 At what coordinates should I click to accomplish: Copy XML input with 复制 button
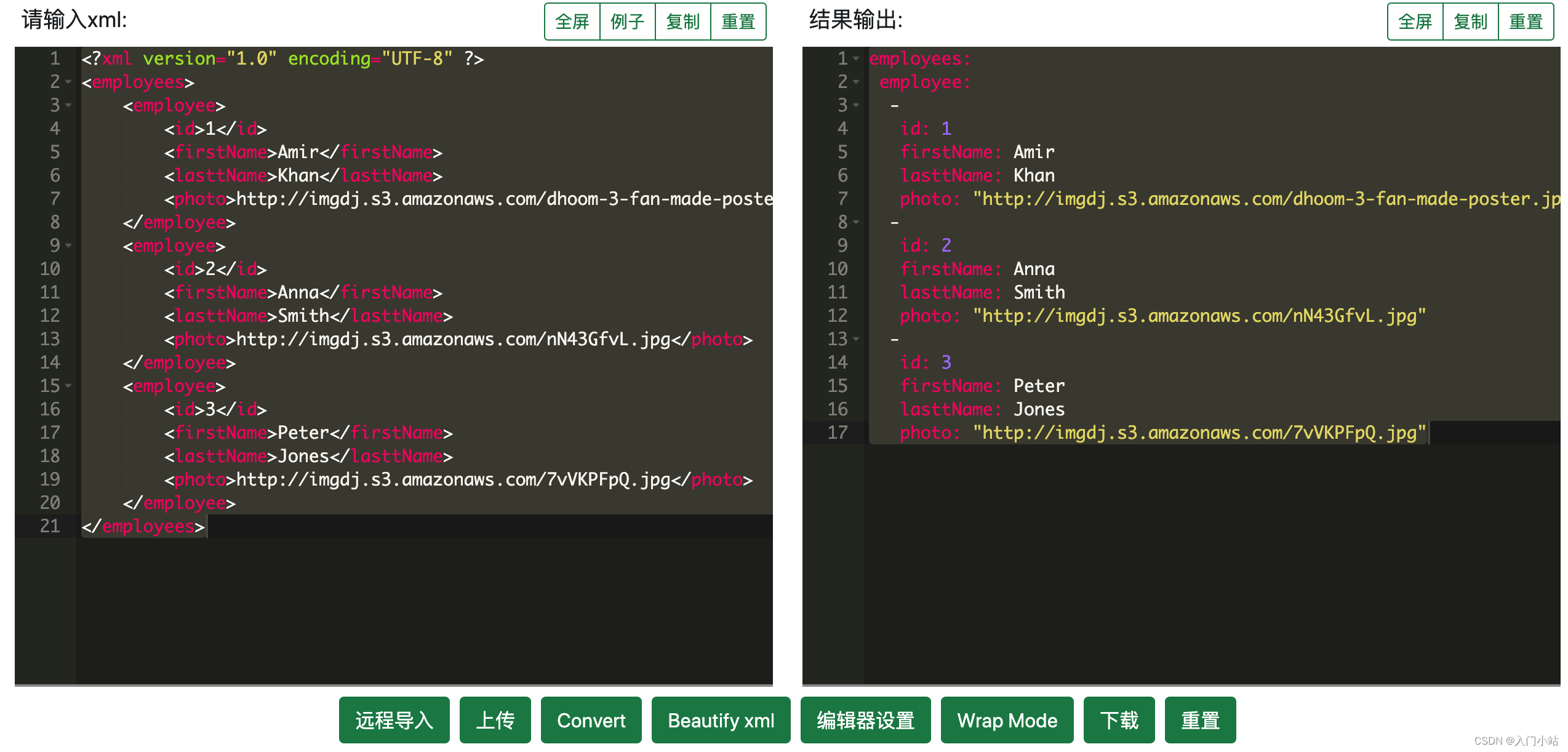[x=683, y=22]
